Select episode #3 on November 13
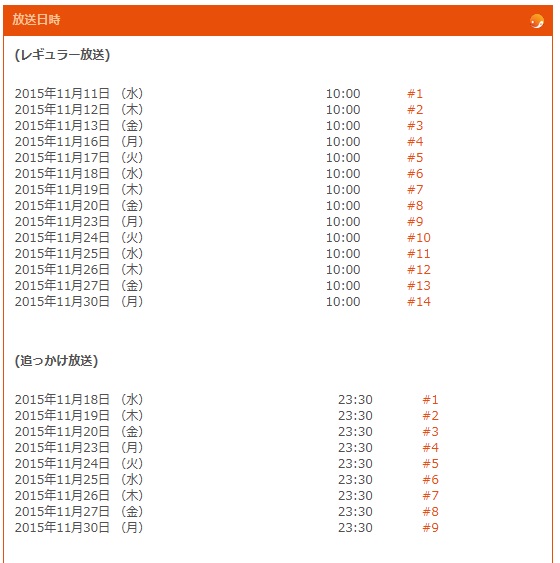 pyautogui.click(x=415, y=126)
